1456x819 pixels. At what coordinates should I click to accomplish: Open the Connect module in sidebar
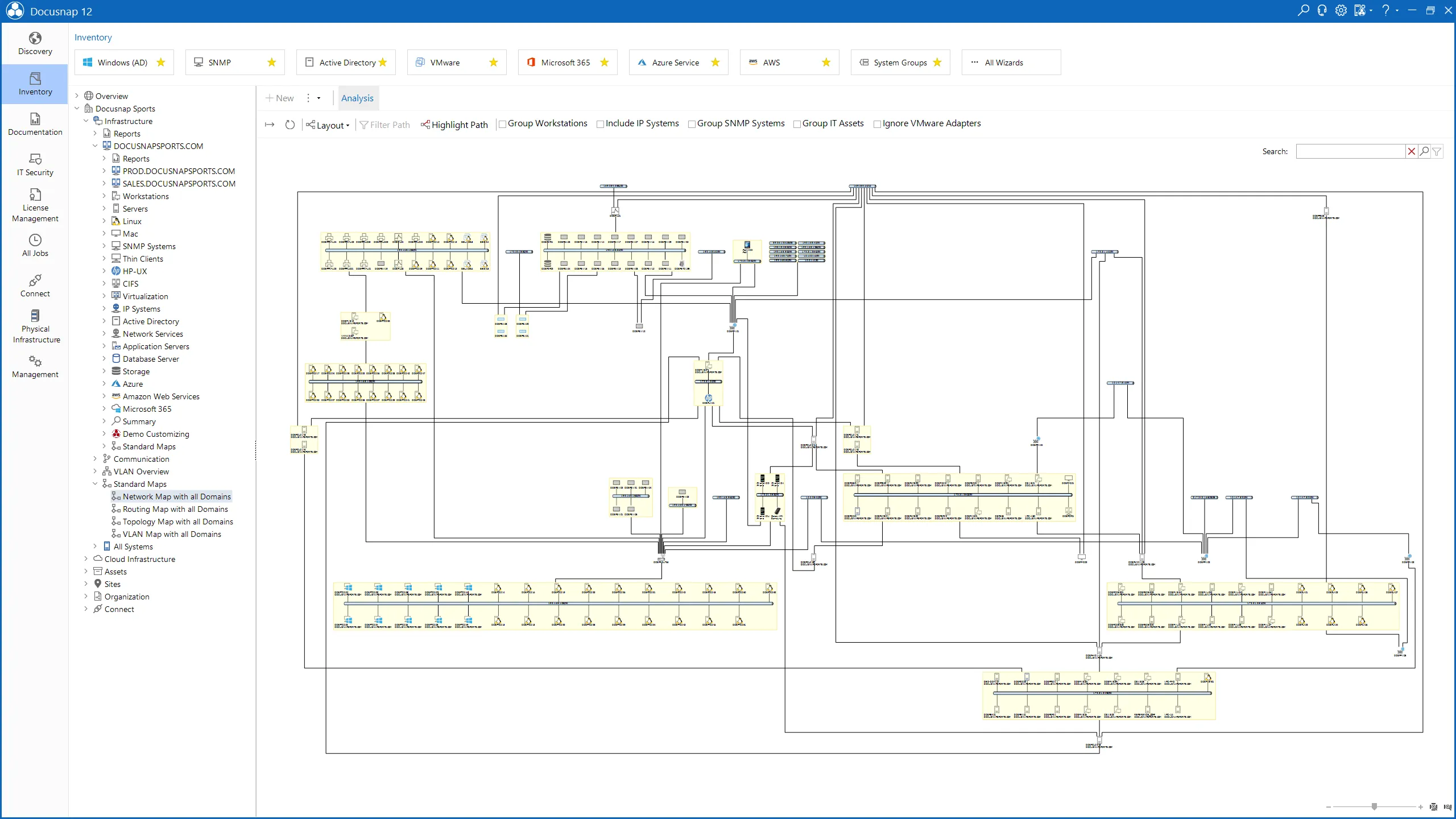35,286
